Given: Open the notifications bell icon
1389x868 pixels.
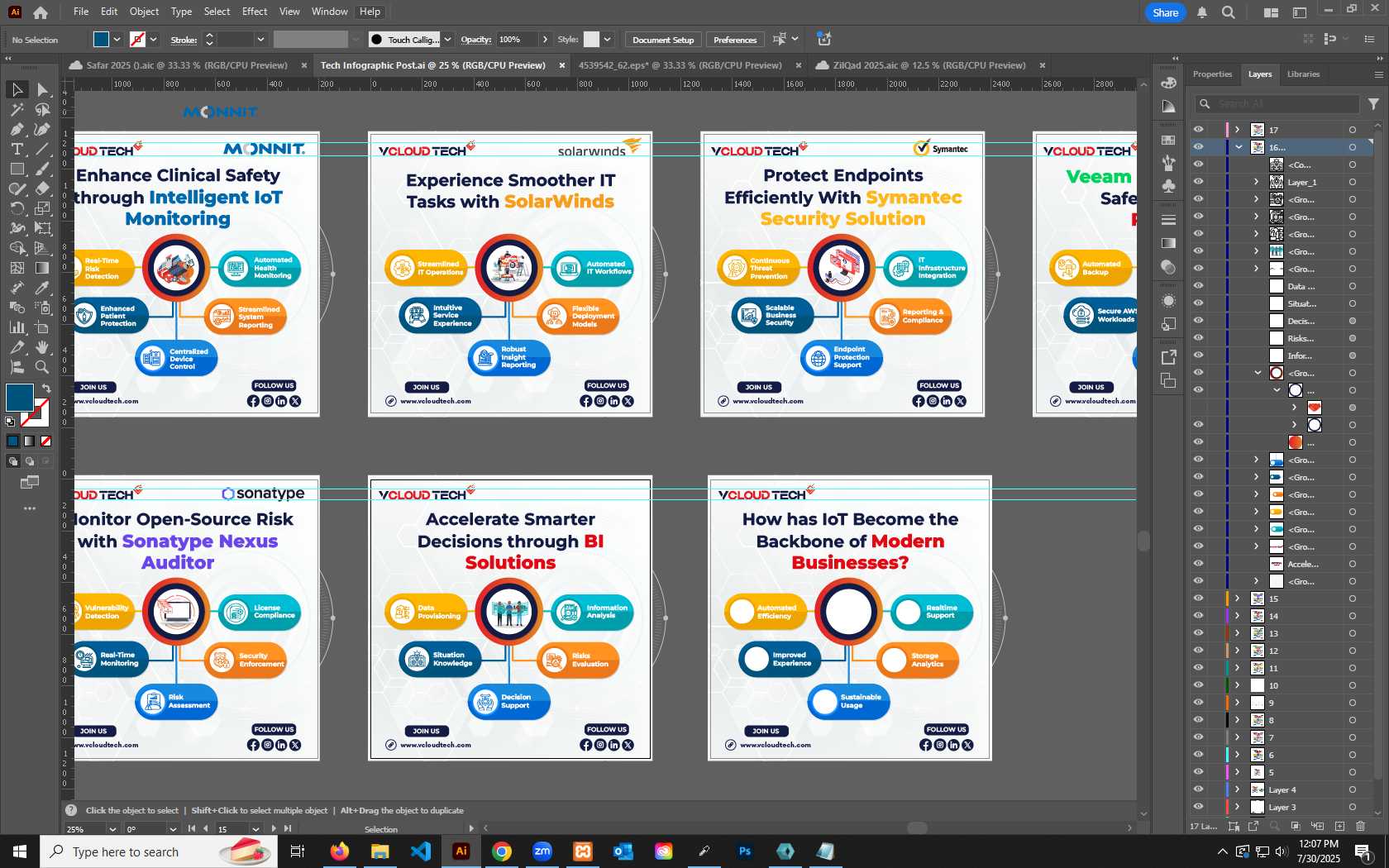Looking at the screenshot, I should pyautogui.click(x=1202, y=12).
